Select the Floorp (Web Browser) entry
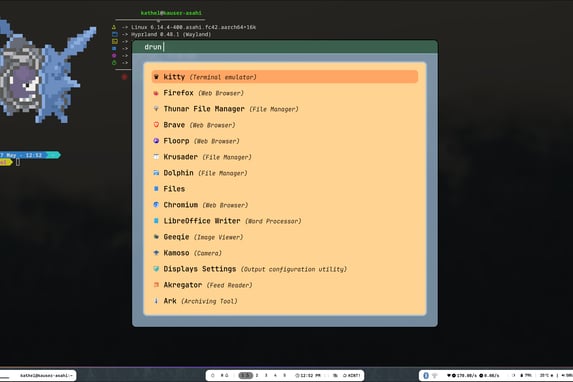Viewport: 573px width, 382px height. tap(285, 141)
